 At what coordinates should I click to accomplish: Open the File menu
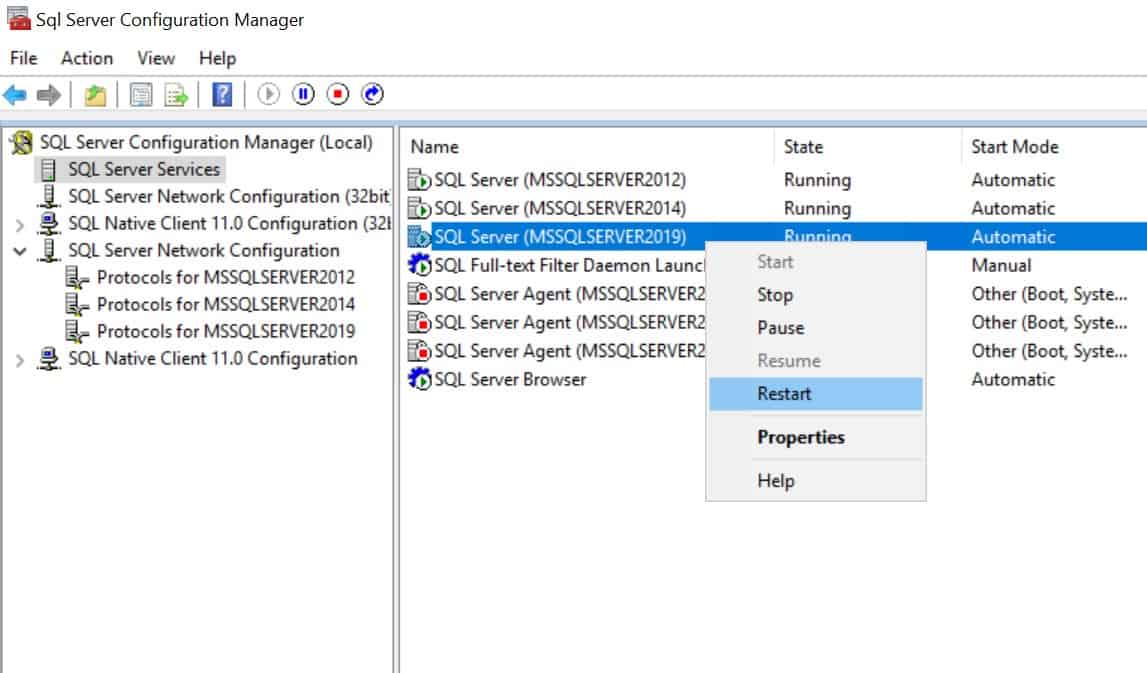pos(23,58)
